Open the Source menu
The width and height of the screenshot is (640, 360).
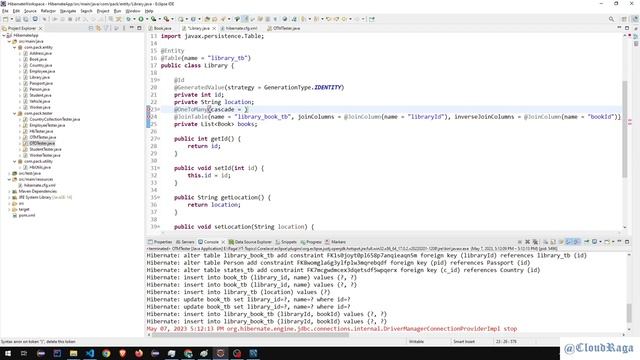point(30,11)
